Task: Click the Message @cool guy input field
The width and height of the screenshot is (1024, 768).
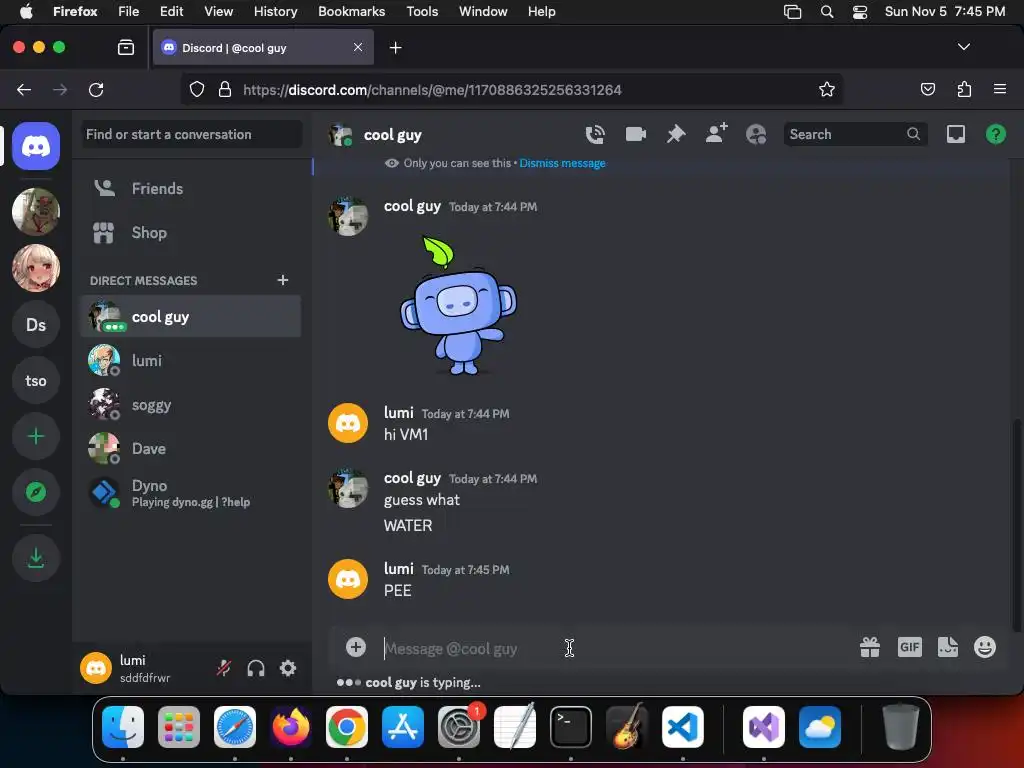Action: click(614, 648)
